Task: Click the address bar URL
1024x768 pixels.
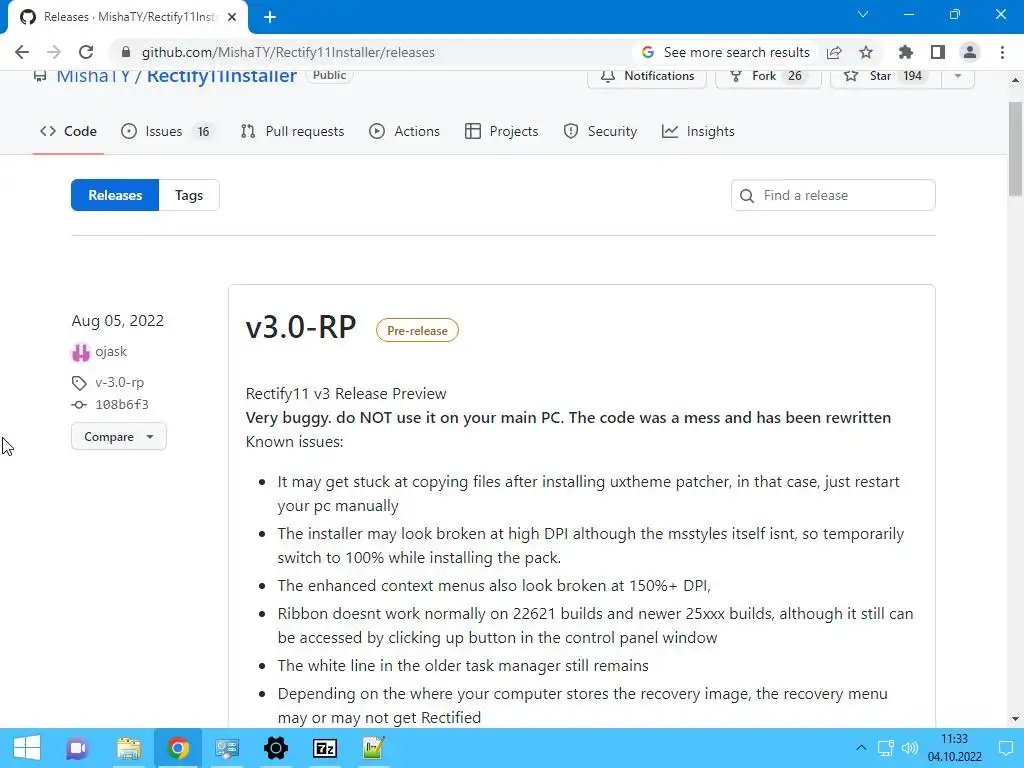Action: tap(288, 52)
